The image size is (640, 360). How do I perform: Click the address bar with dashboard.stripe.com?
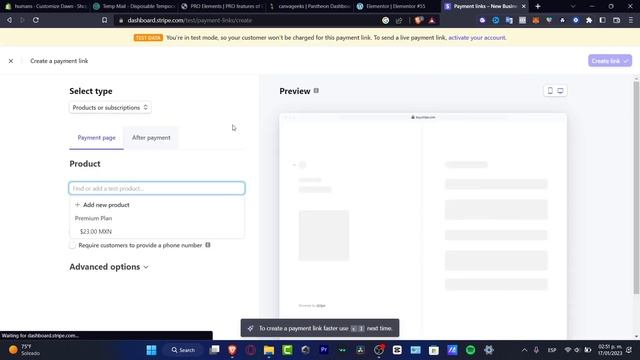coord(189,20)
